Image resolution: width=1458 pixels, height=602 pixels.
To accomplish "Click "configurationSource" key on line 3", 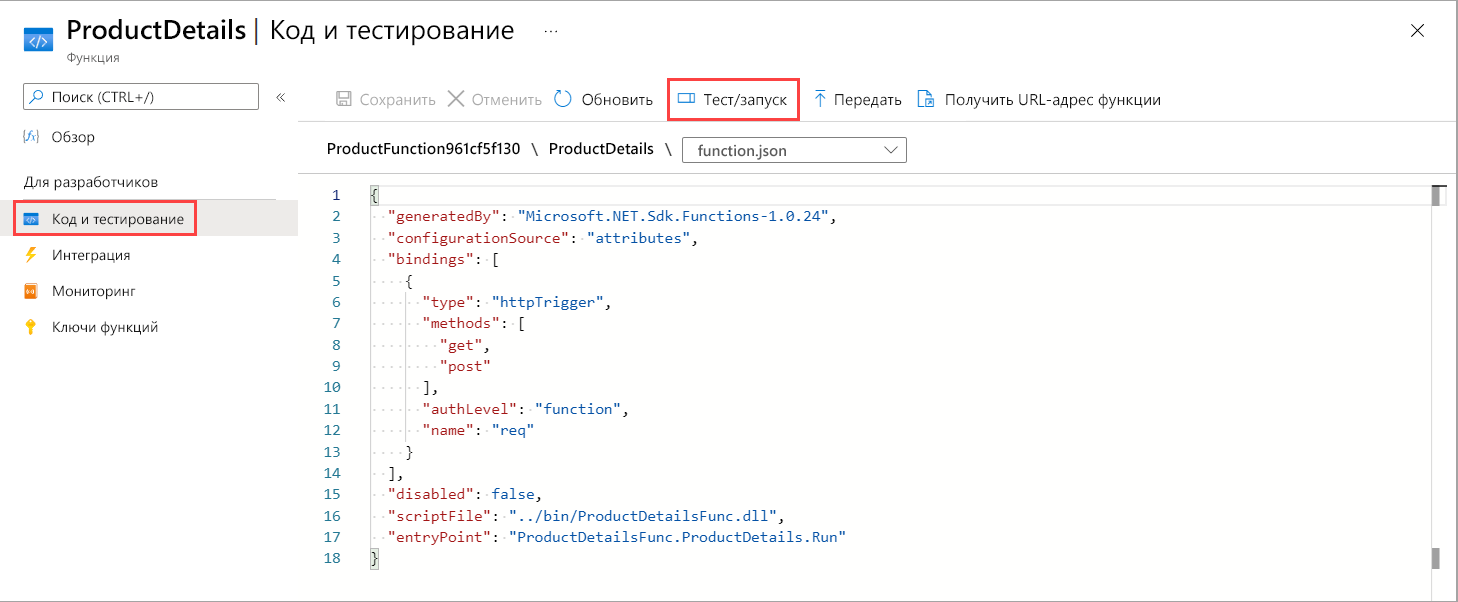I will tap(480, 238).
